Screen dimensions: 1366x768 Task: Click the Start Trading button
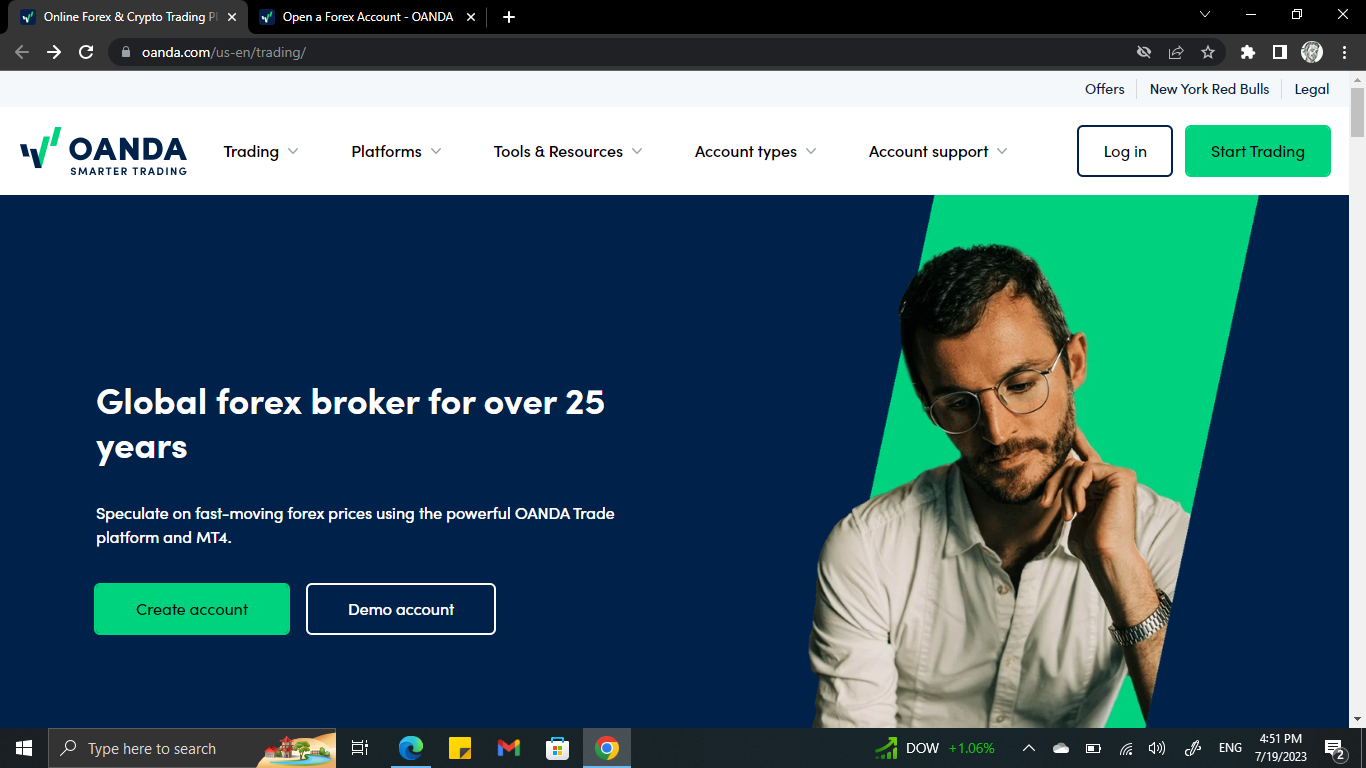[1258, 151]
